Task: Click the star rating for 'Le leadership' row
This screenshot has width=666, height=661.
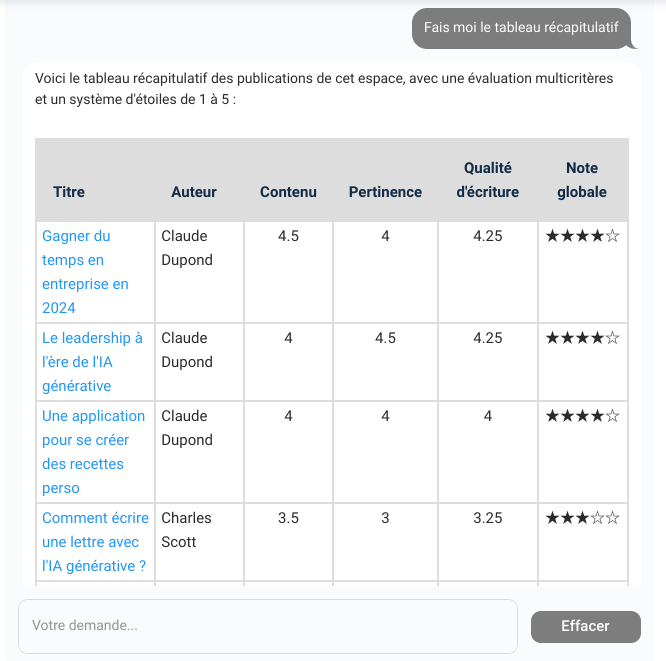Action: [x=582, y=339]
